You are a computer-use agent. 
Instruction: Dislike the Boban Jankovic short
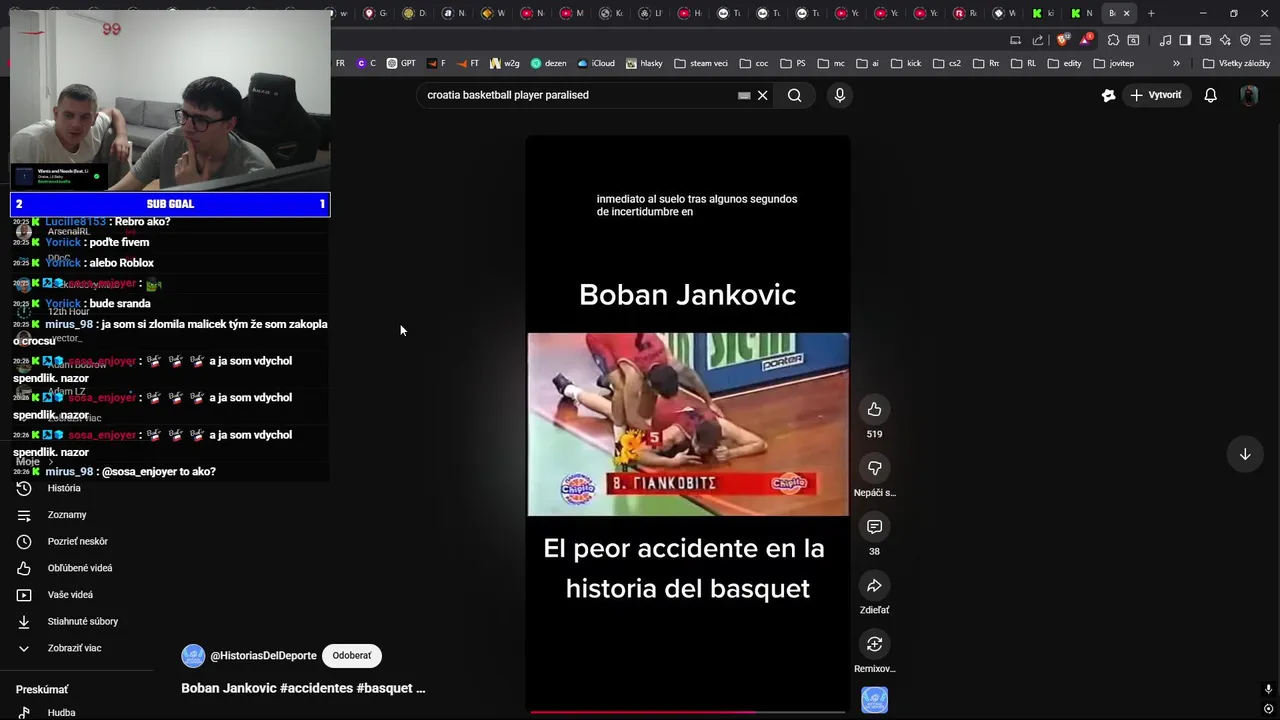(x=874, y=468)
